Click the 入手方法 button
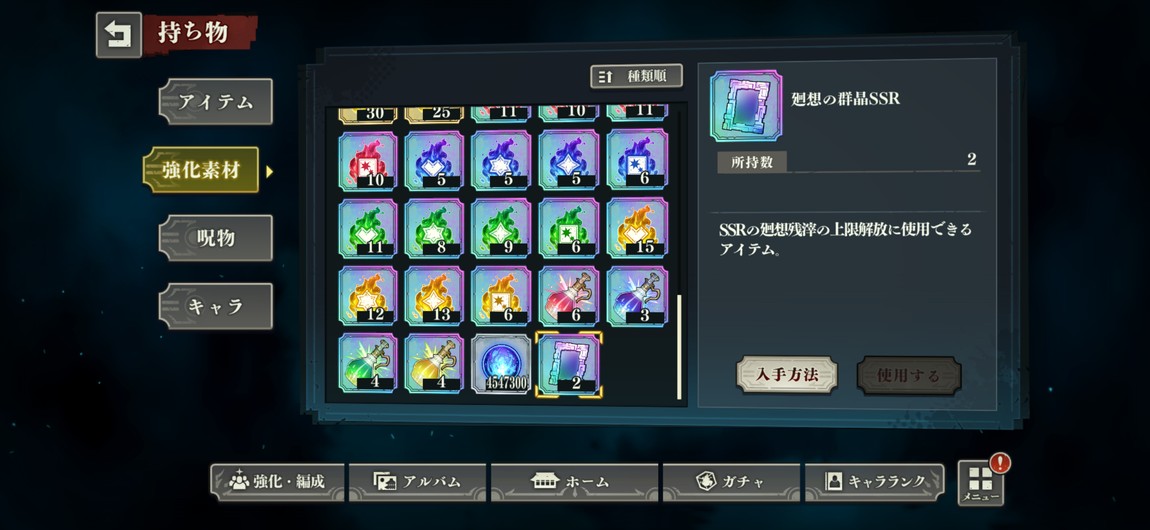The image size is (1150, 530). (x=787, y=375)
